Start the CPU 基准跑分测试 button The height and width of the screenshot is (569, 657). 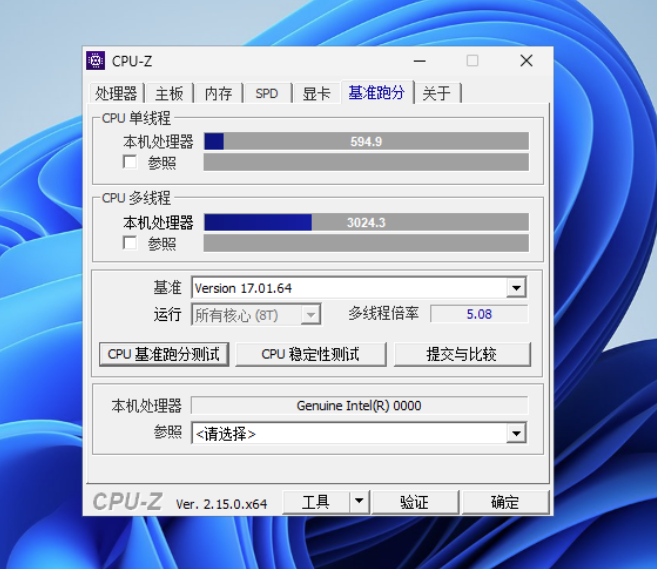[x=164, y=354]
